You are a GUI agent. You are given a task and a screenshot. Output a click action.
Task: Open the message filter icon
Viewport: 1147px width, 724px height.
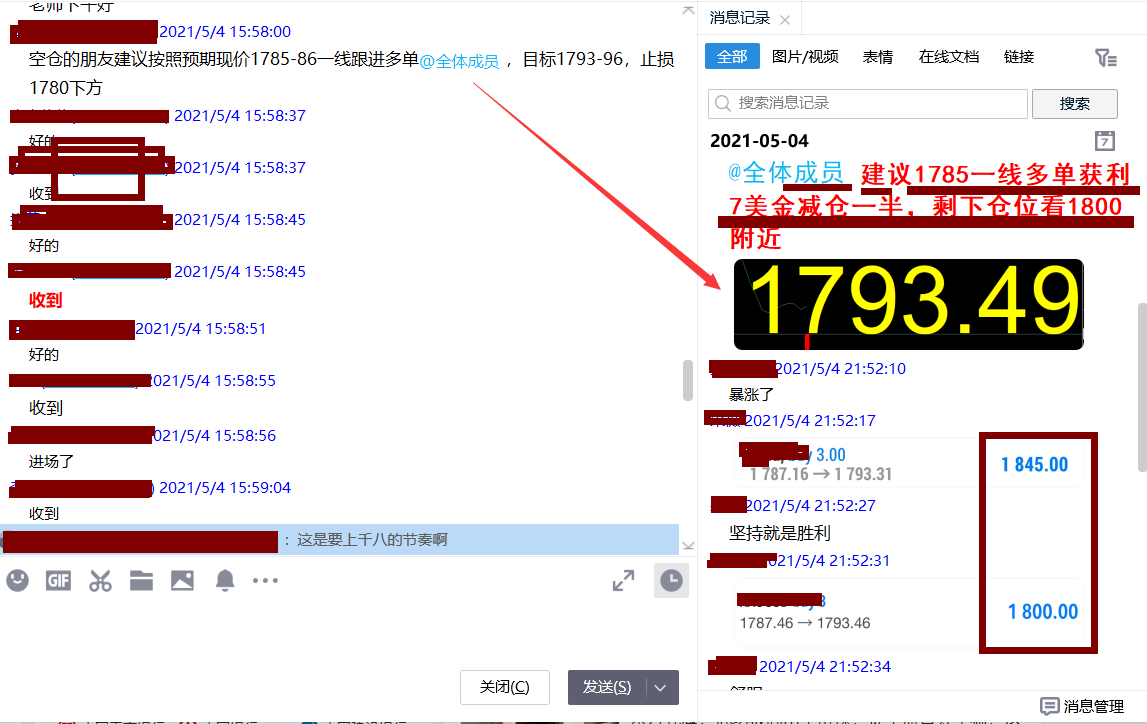click(1105, 58)
